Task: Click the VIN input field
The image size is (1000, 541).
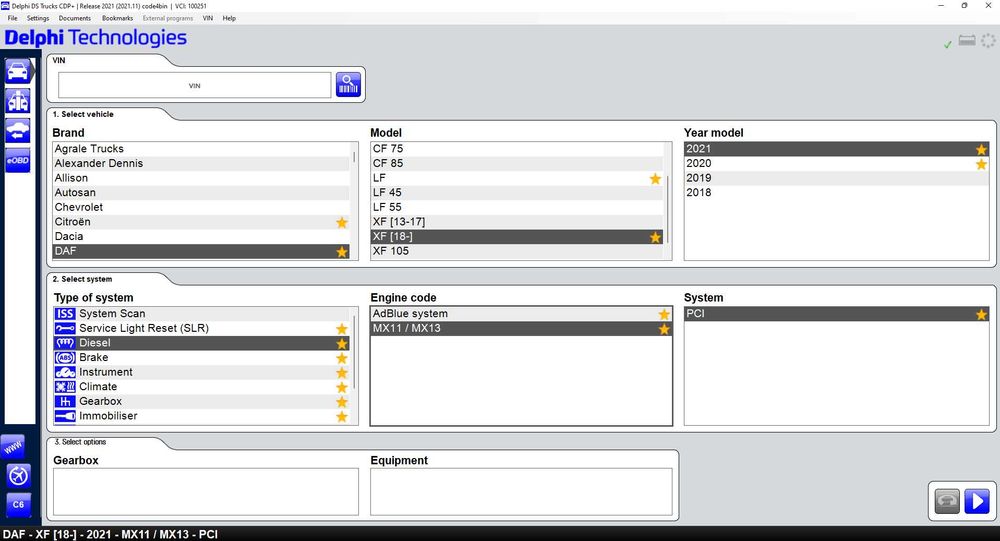Action: coord(195,85)
